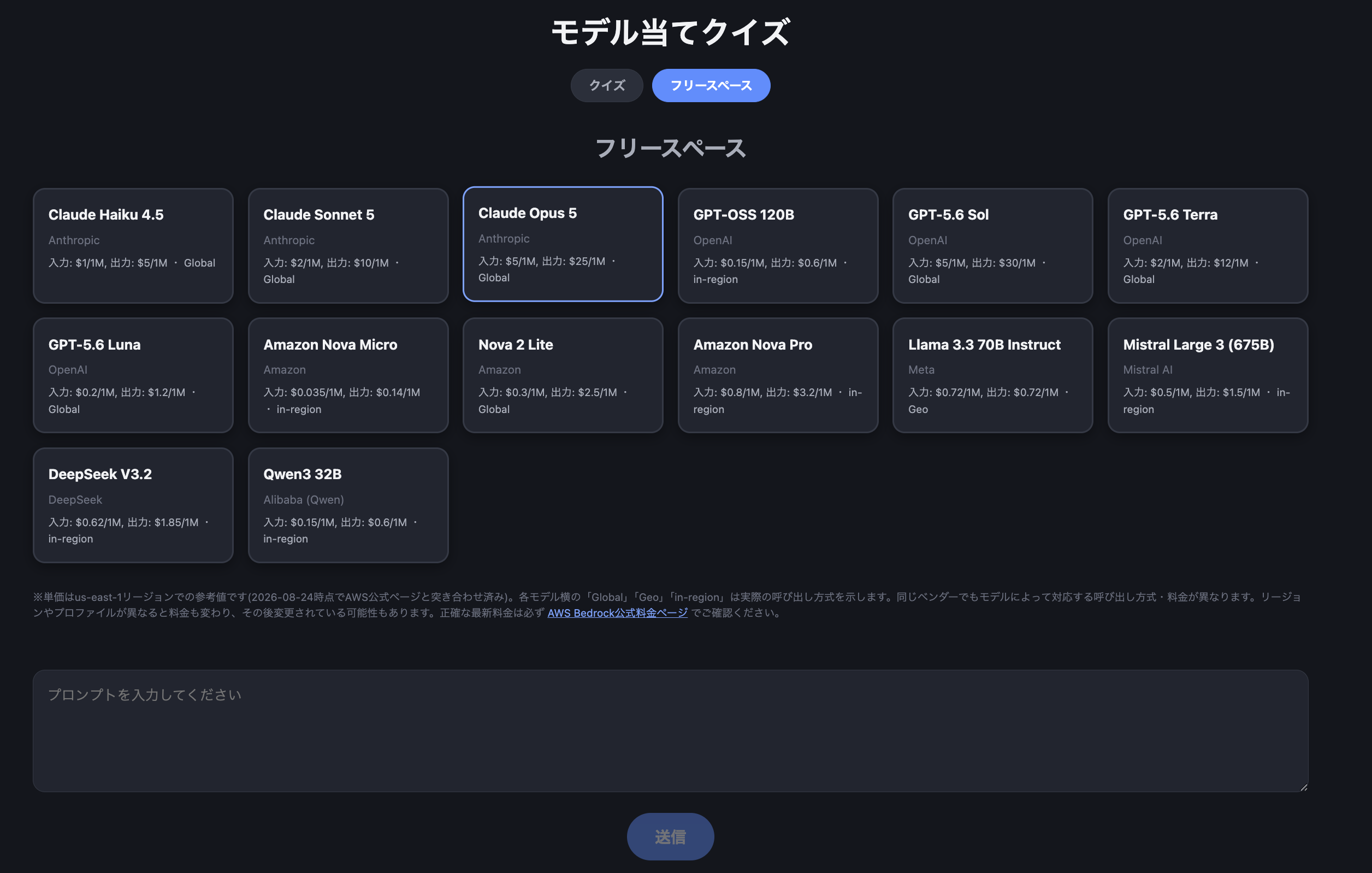The width and height of the screenshot is (1372, 873).
Task: Choose the Amazon Nova Pro card
Action: pos(778,375)
